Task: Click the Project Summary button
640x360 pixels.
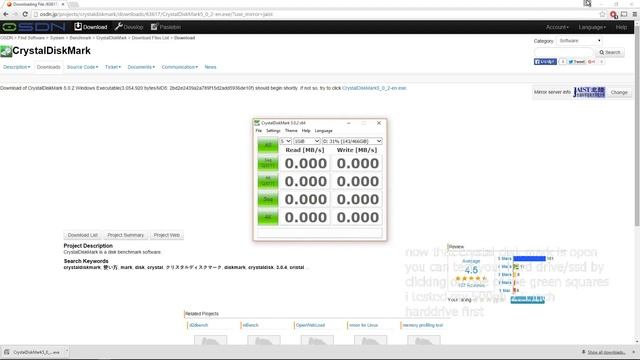Action: point(125,235)
